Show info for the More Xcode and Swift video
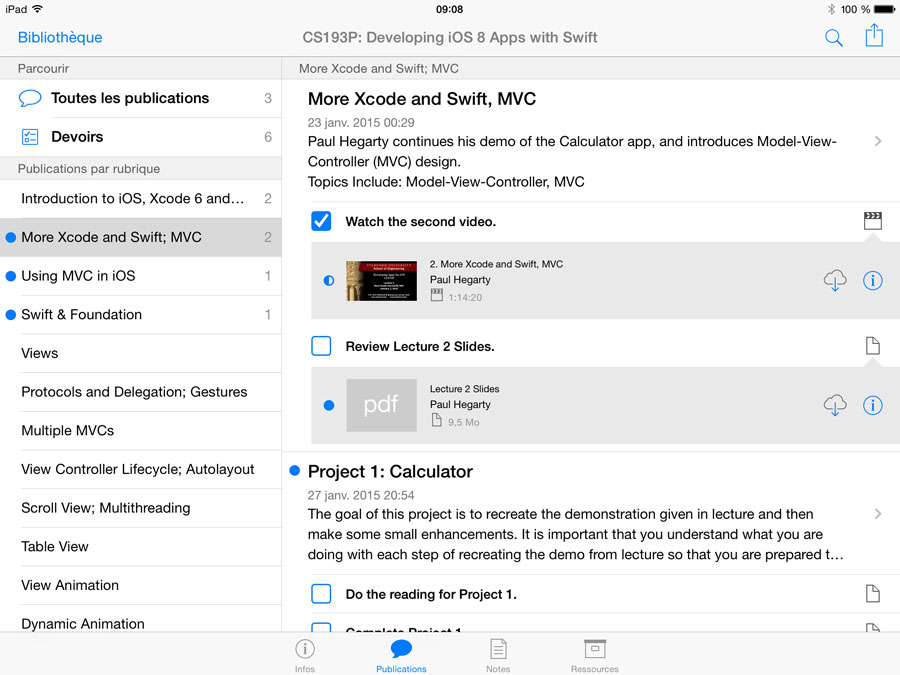Image resolution: width=900 pixels, height=675 pixels. 872,280
